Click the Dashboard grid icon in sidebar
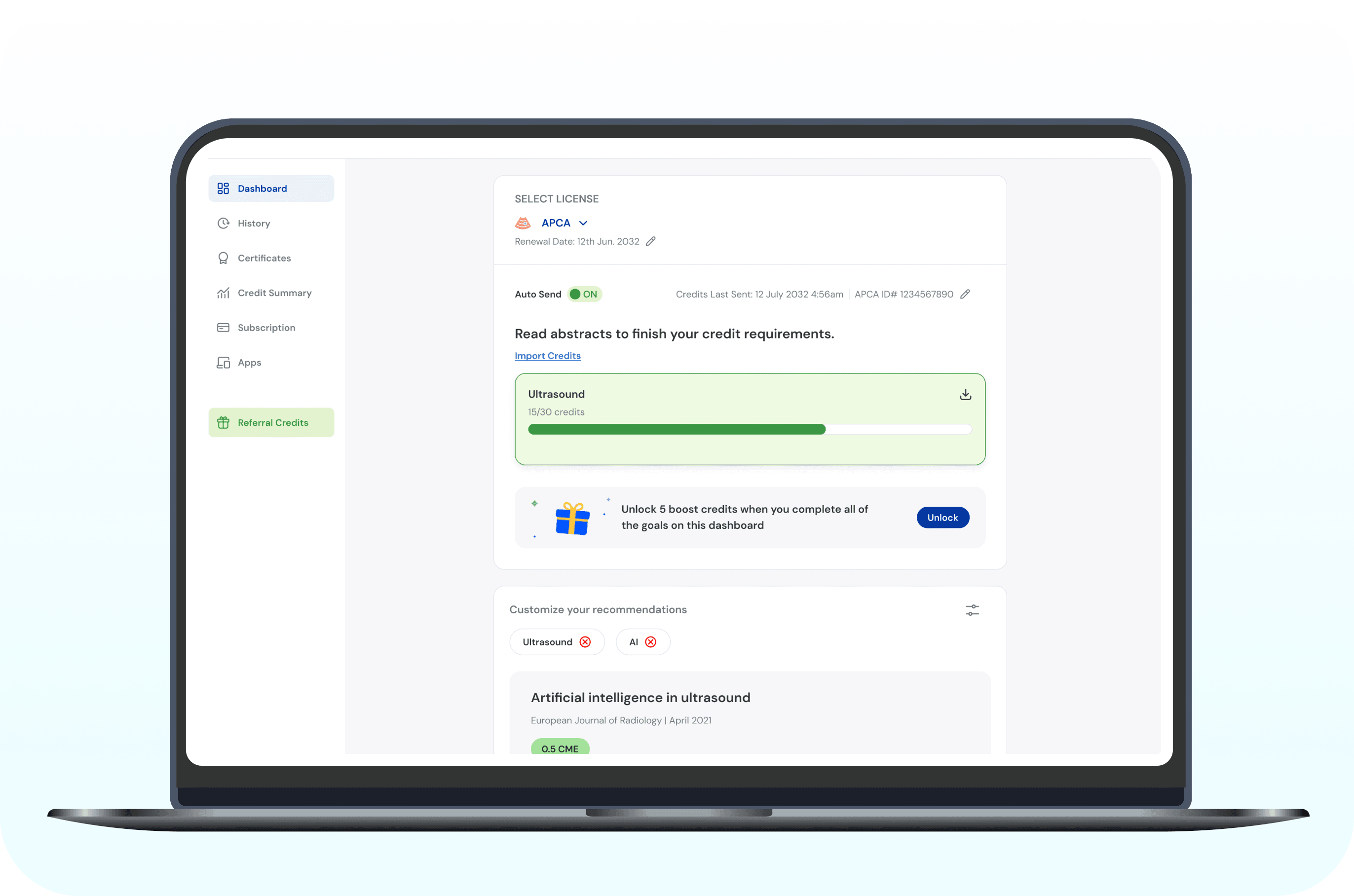This screenshot has width=1354, height=896. pos(223,188)
